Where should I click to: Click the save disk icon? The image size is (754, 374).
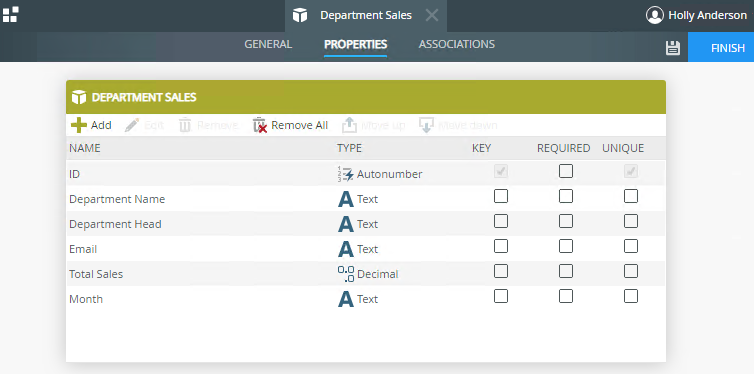click(673, 48)
